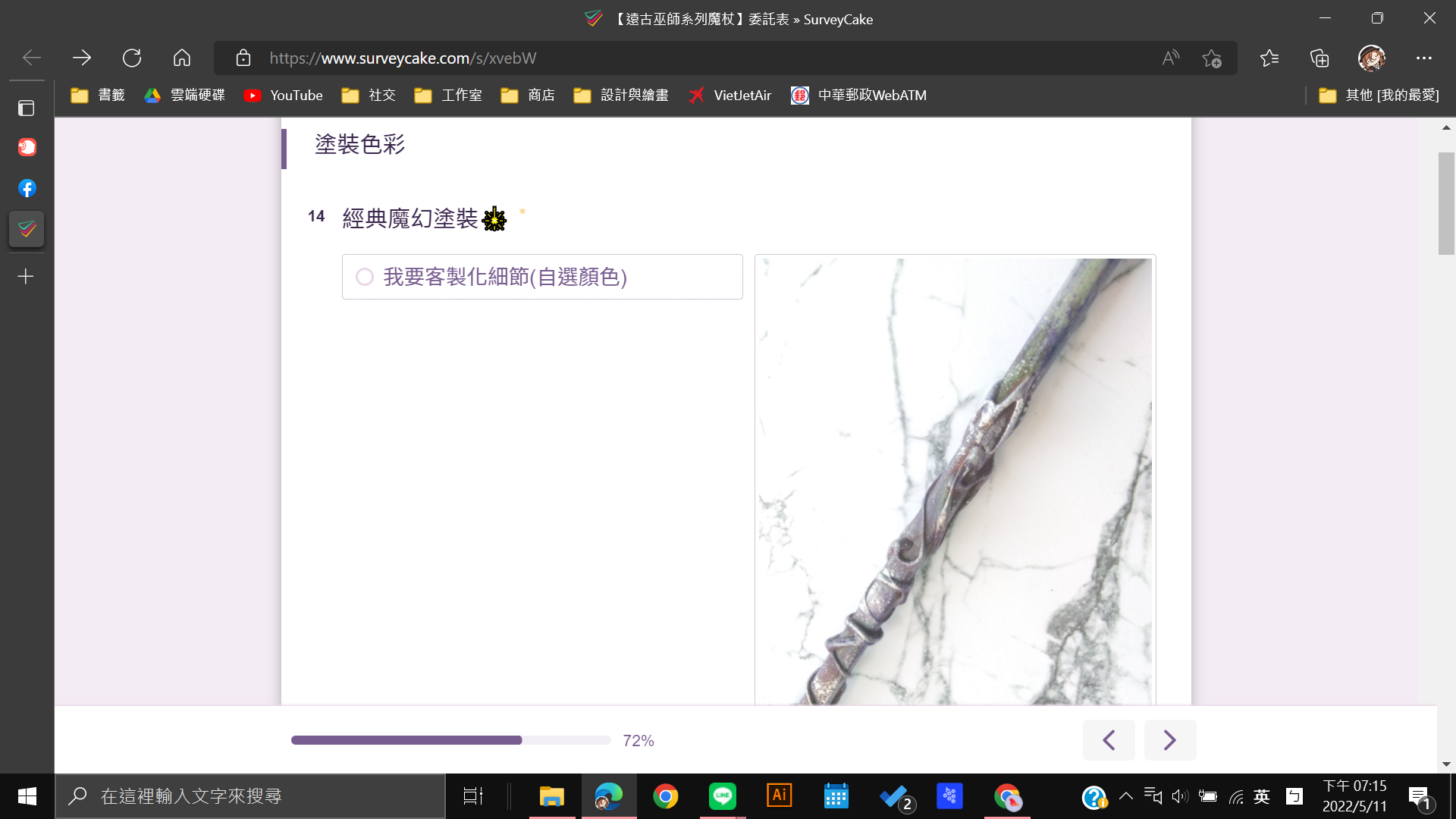Open the 雲端硬碟 bookmark
Screen dimensions: 1456x819
[185, 96]
